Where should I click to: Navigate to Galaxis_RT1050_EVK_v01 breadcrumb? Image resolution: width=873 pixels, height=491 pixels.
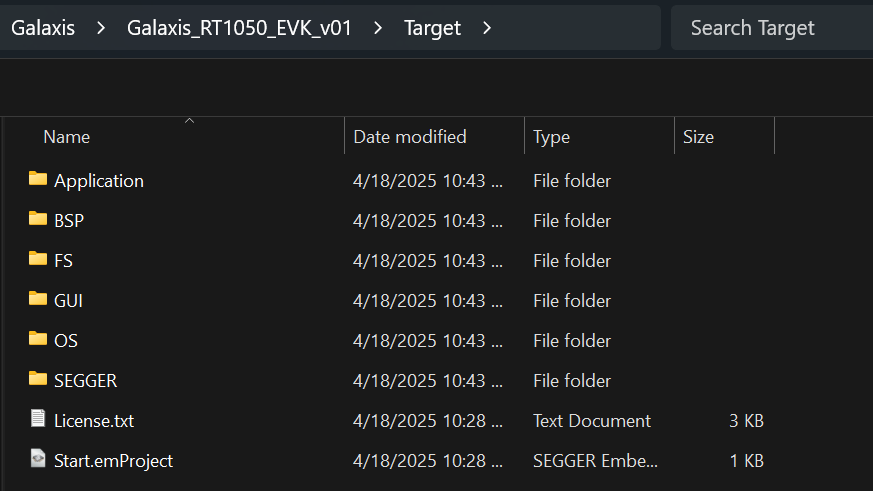pos(239,28)
